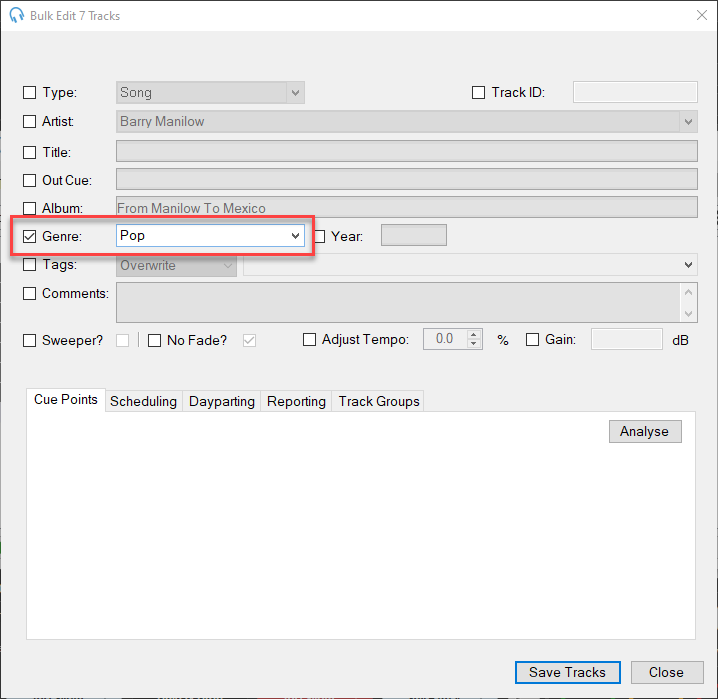718x699 pixels.
Task: Uncheck the Genre checkbox
Action: point(30,236)
